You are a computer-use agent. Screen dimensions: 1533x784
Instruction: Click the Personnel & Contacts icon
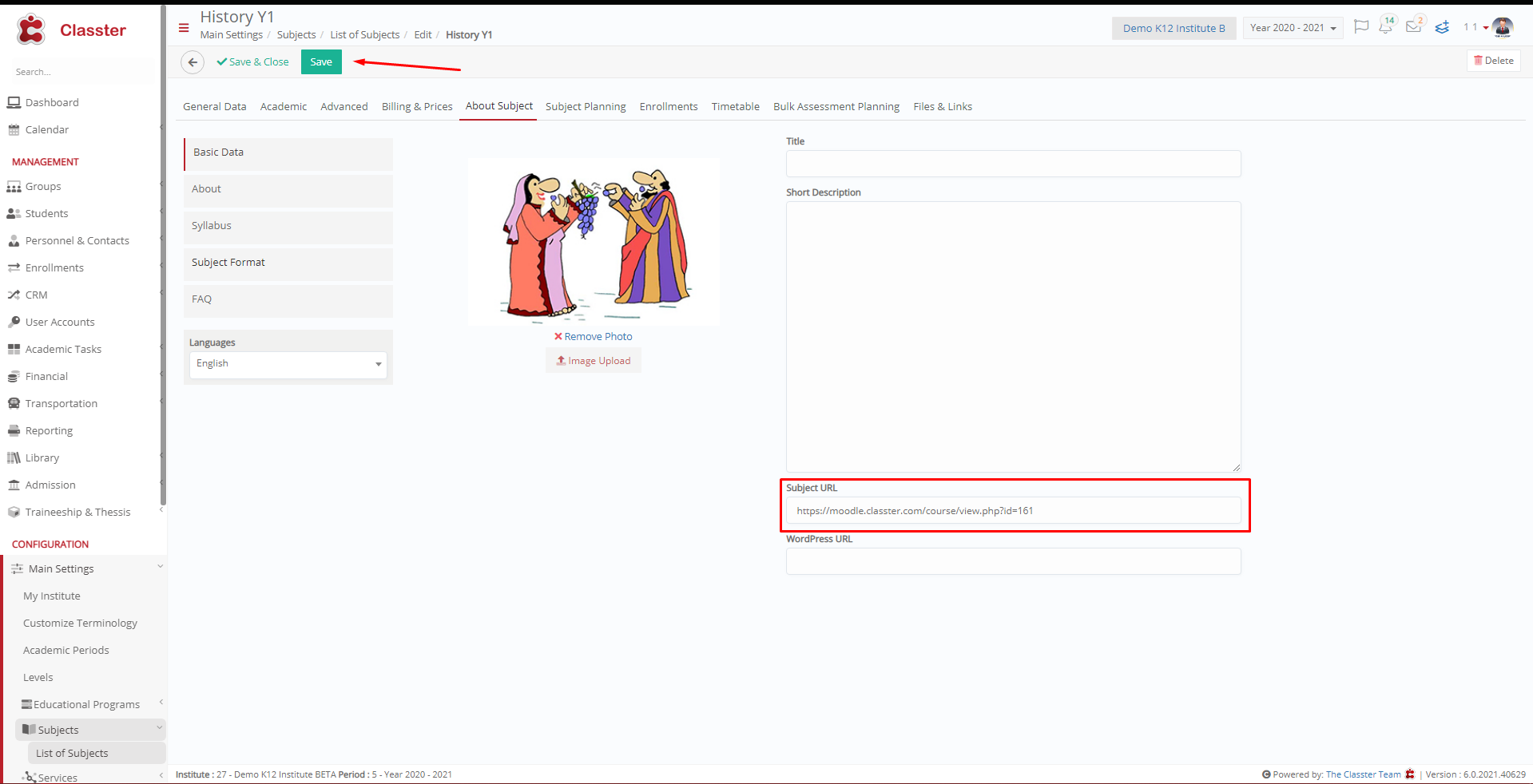tap(14, 240)
